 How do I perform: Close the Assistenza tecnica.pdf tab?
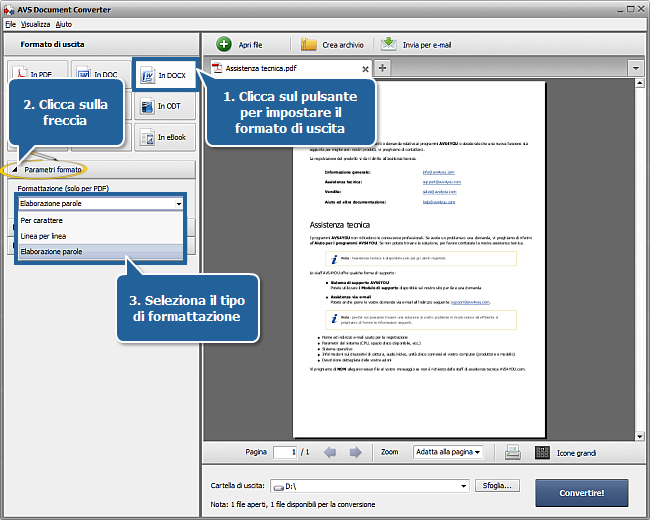365,69
